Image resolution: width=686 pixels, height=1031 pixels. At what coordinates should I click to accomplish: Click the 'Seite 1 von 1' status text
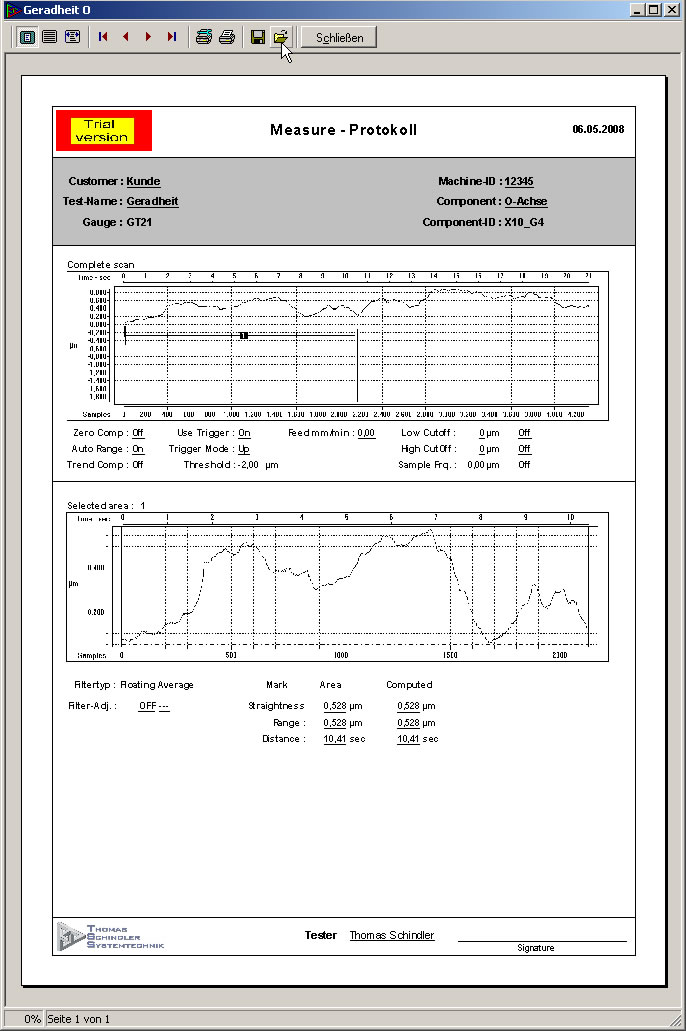[x=78, y=1018]
